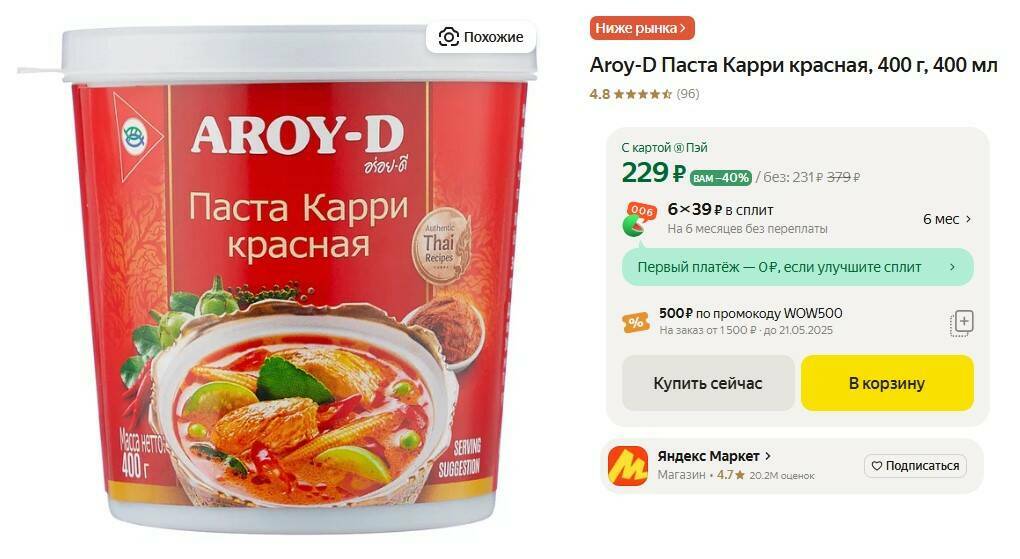Copy promo code WOW500 with copy icon
Image resolution: width=1020 pixels, height=559 pixels.
pos(961,323)
